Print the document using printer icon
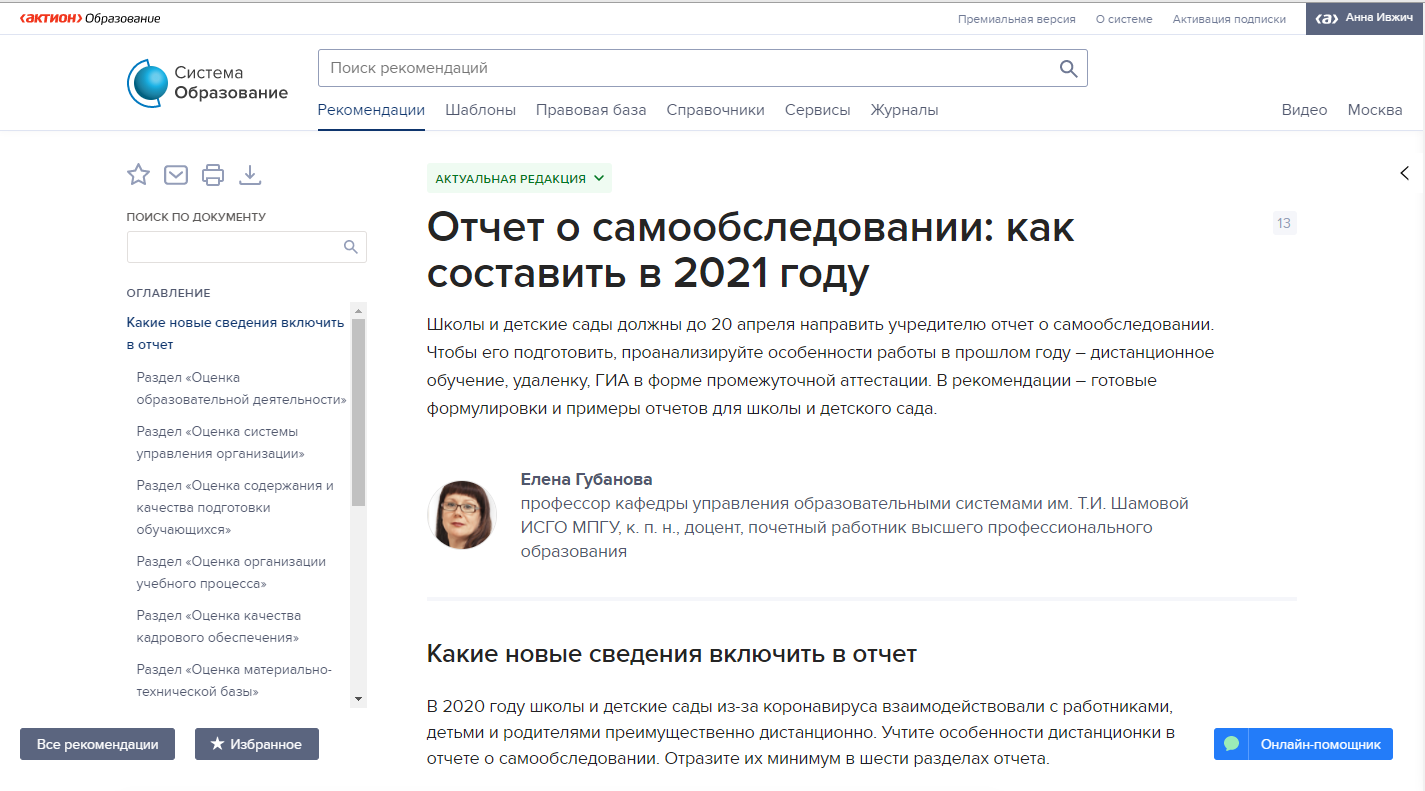 coord(213,175)
